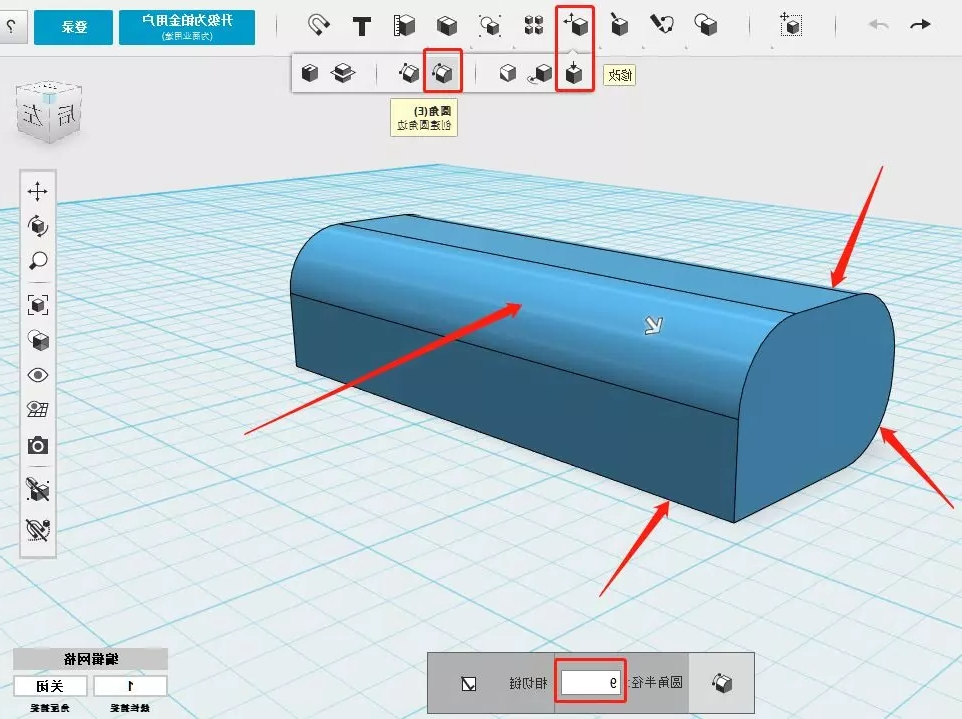Toggle grid visibility icon in navigation bar
This screenshot has width=962, height=719.
pos(37,409)
